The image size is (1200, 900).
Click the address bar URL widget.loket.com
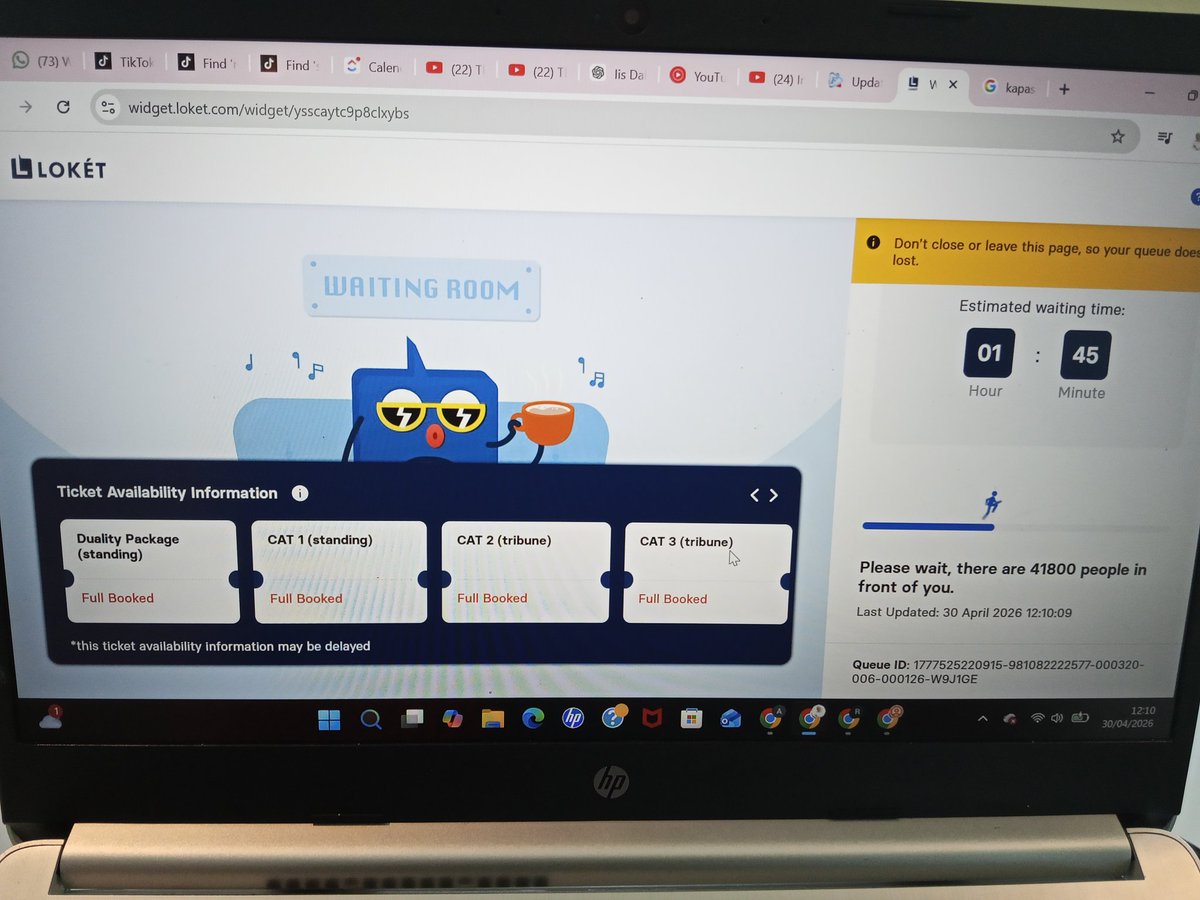pyautogui.click(x=268, y=111)
